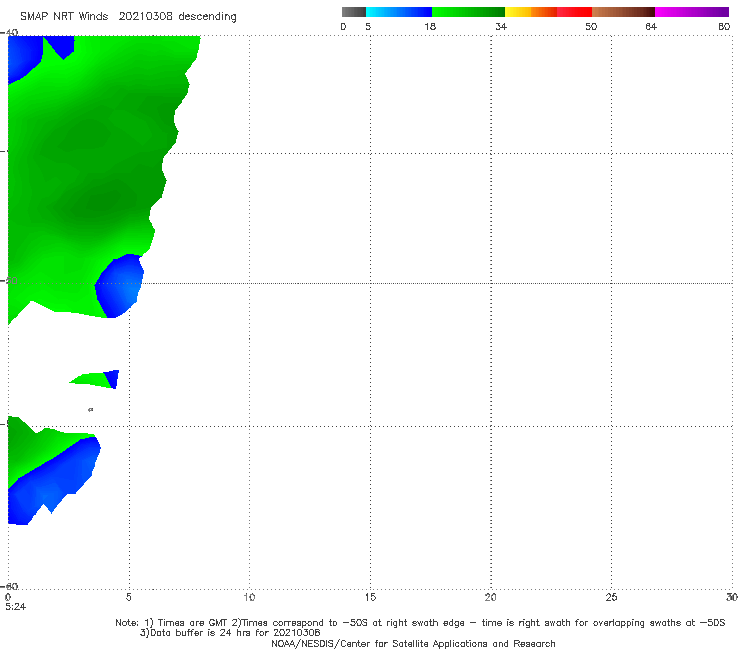Image resolution: width=740 pixels, height=650 pixels.
Task: Click the green 18–34 color bar segment
Action: [x=468, y=12]
